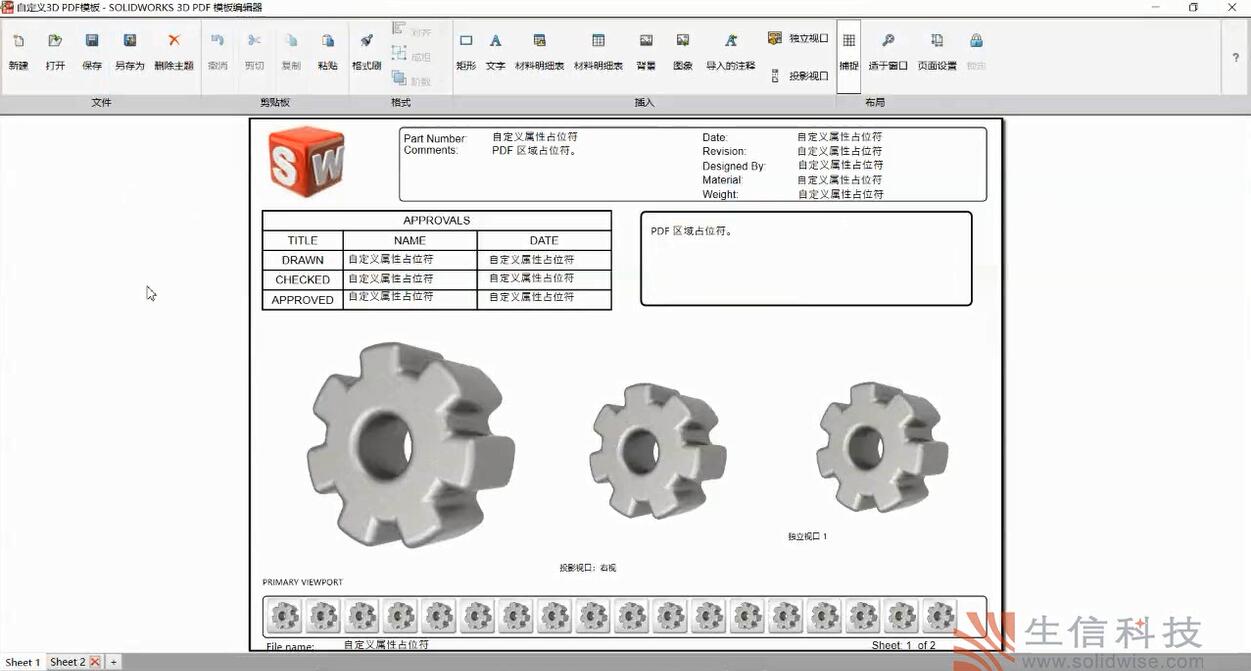
Task: Click 适于窗口 fit to window icon
Action: pos(888,41)
